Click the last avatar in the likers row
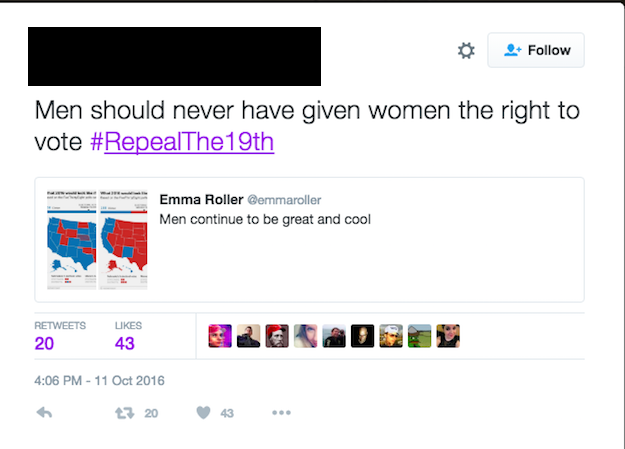The height and width of the screenshot is (449, 625). pyautogui.click(x=448, y=336)
